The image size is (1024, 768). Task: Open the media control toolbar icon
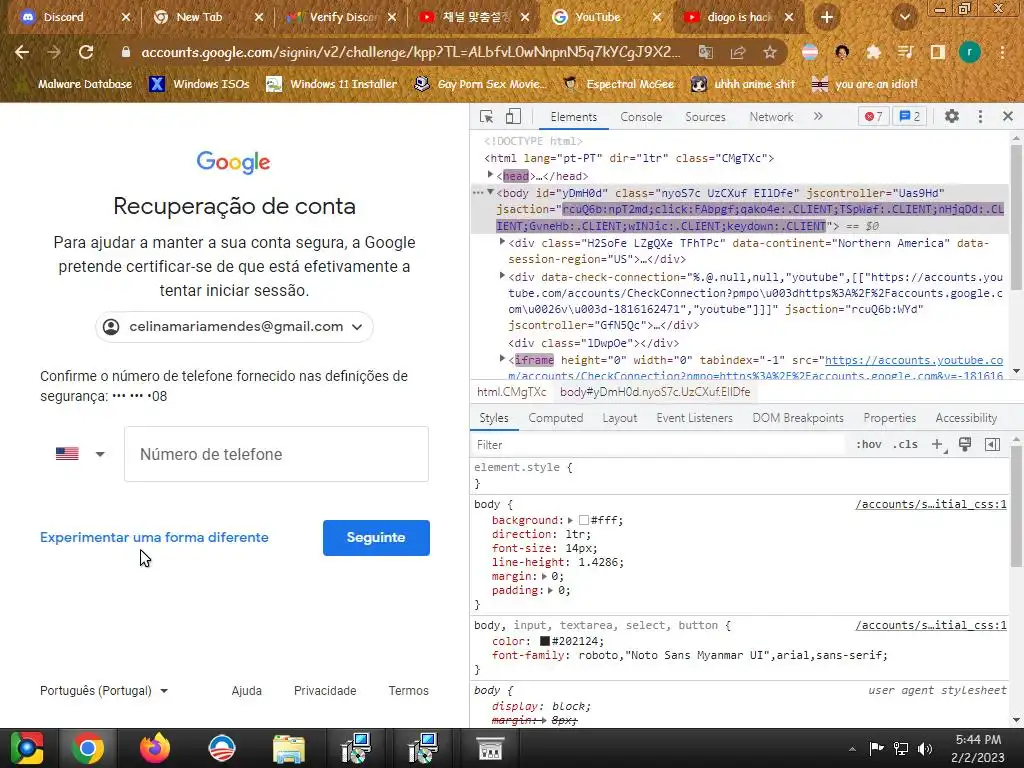point(906,52)
